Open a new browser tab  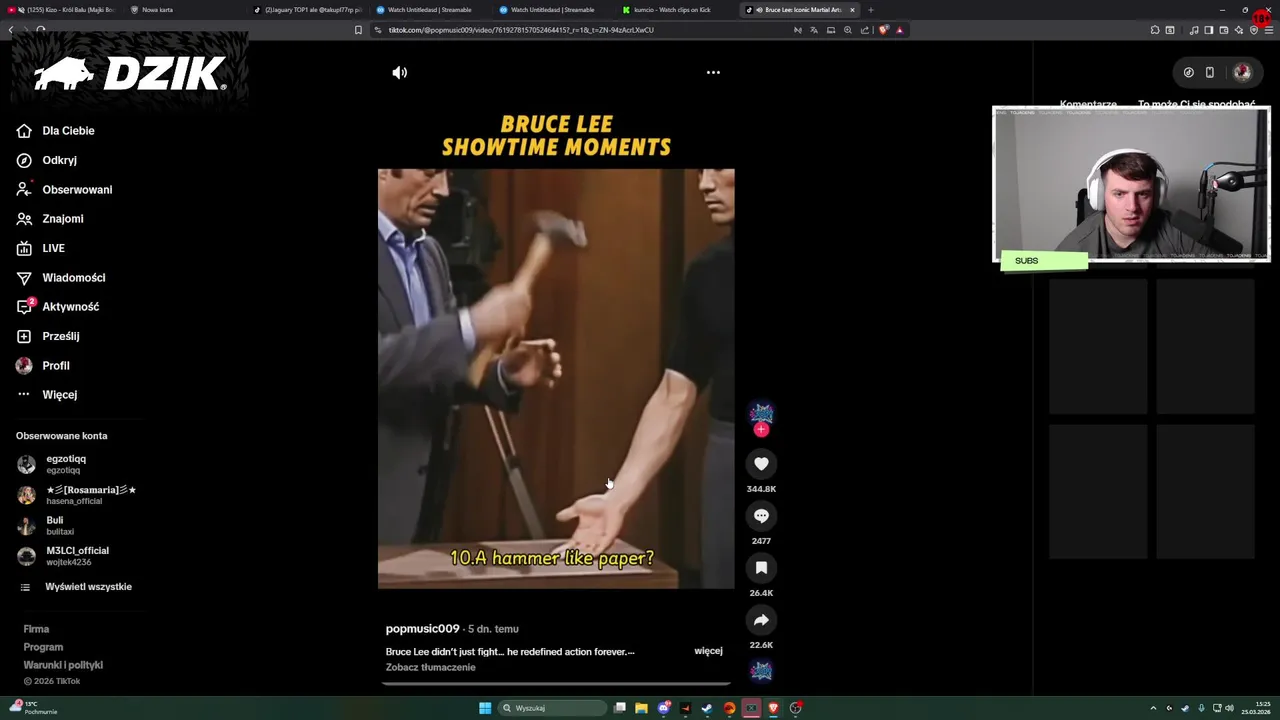tap(870, 10)
